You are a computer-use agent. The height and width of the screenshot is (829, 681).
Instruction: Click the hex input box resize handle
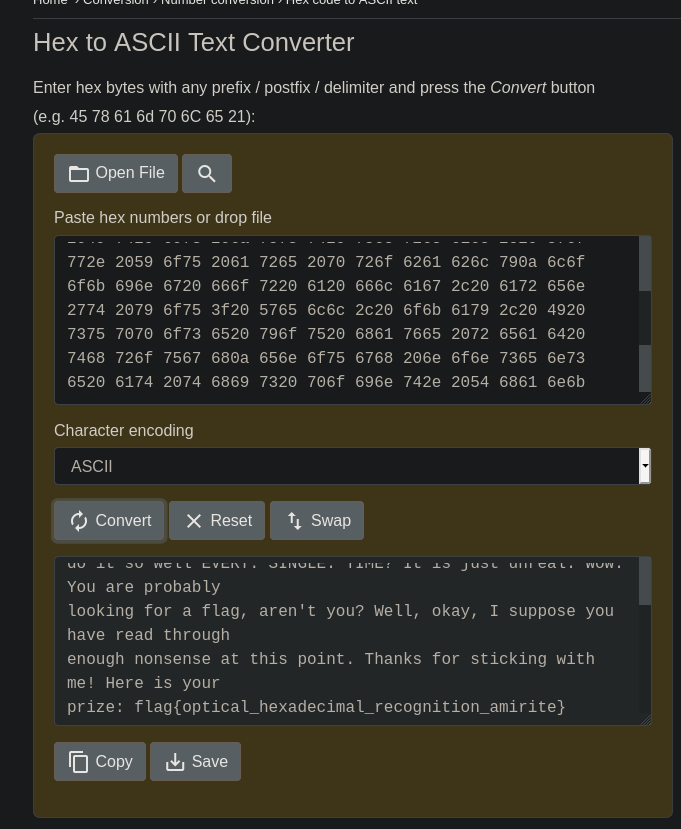(646, 399)
